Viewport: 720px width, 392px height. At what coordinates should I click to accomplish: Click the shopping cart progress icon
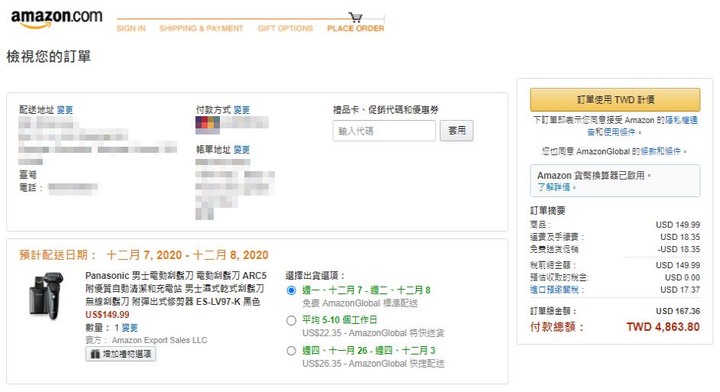click(x=355, y=17)
